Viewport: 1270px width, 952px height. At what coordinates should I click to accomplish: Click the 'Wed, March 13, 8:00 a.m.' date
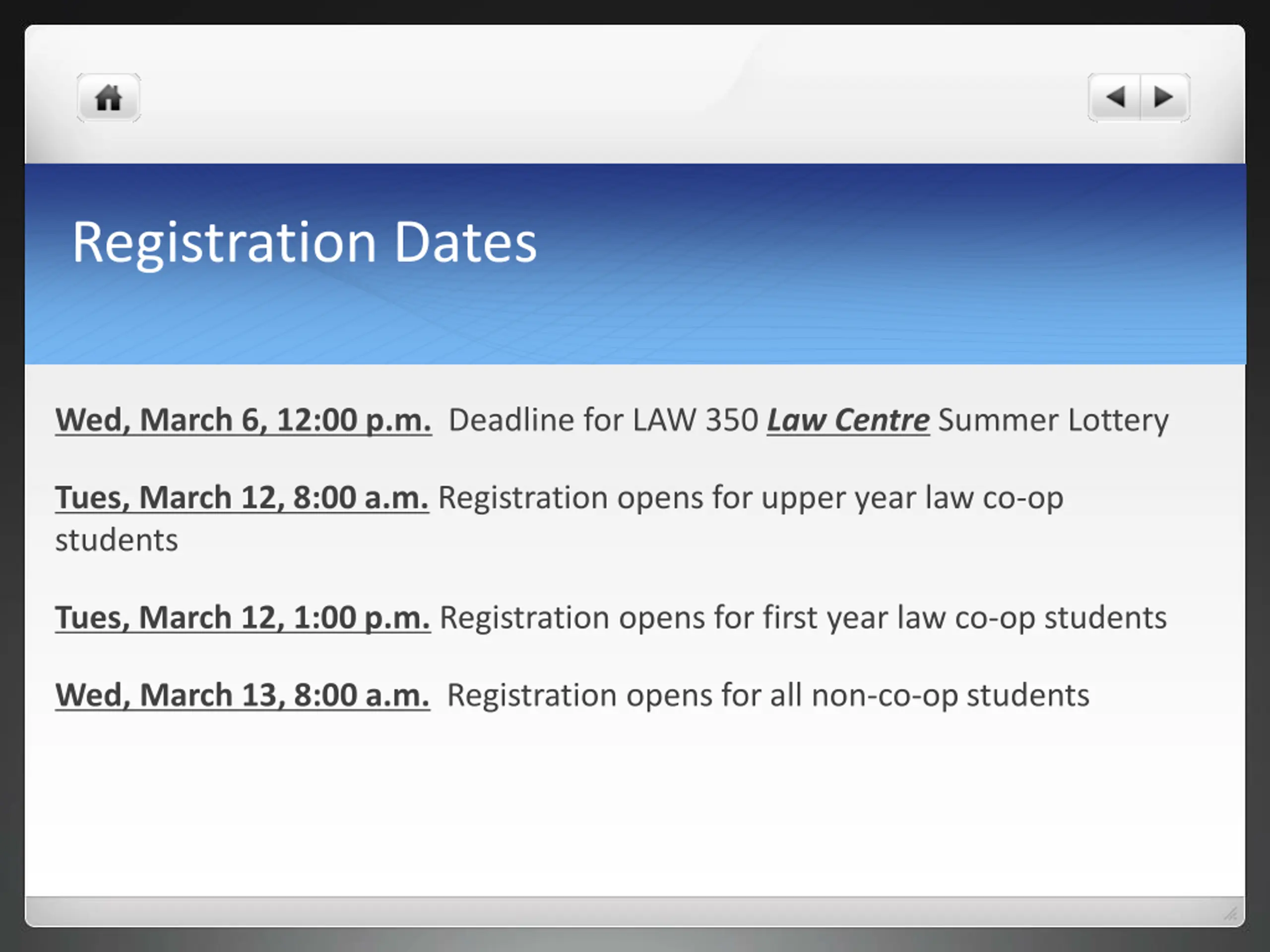242,696
